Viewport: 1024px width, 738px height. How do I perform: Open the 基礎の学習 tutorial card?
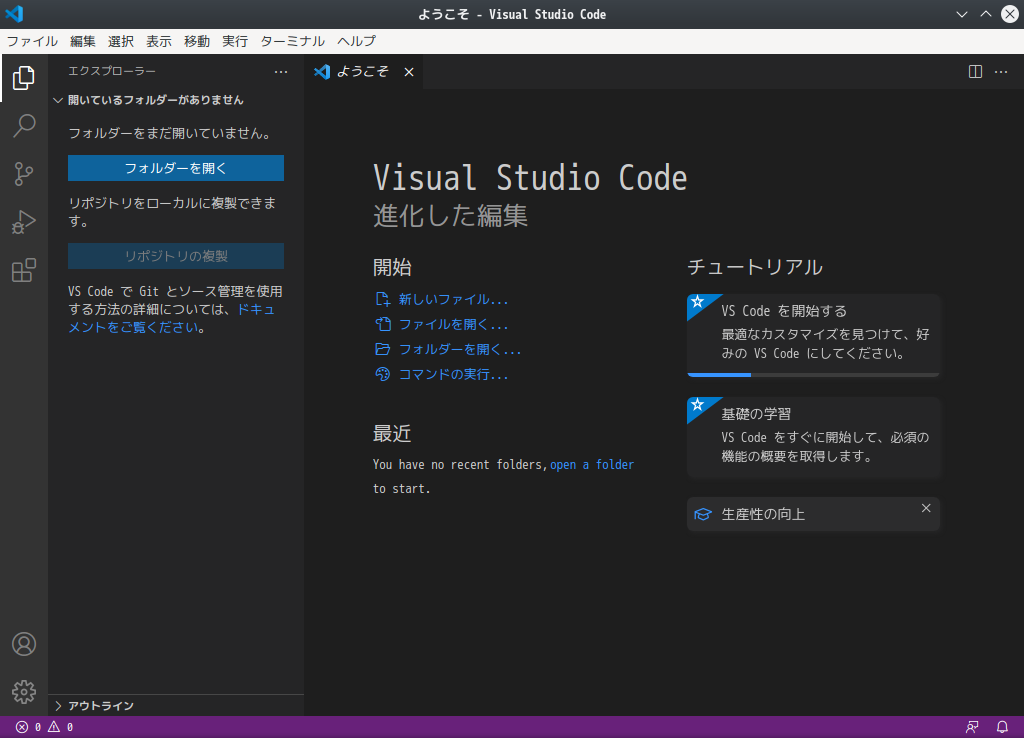click(x=813, y=437)
